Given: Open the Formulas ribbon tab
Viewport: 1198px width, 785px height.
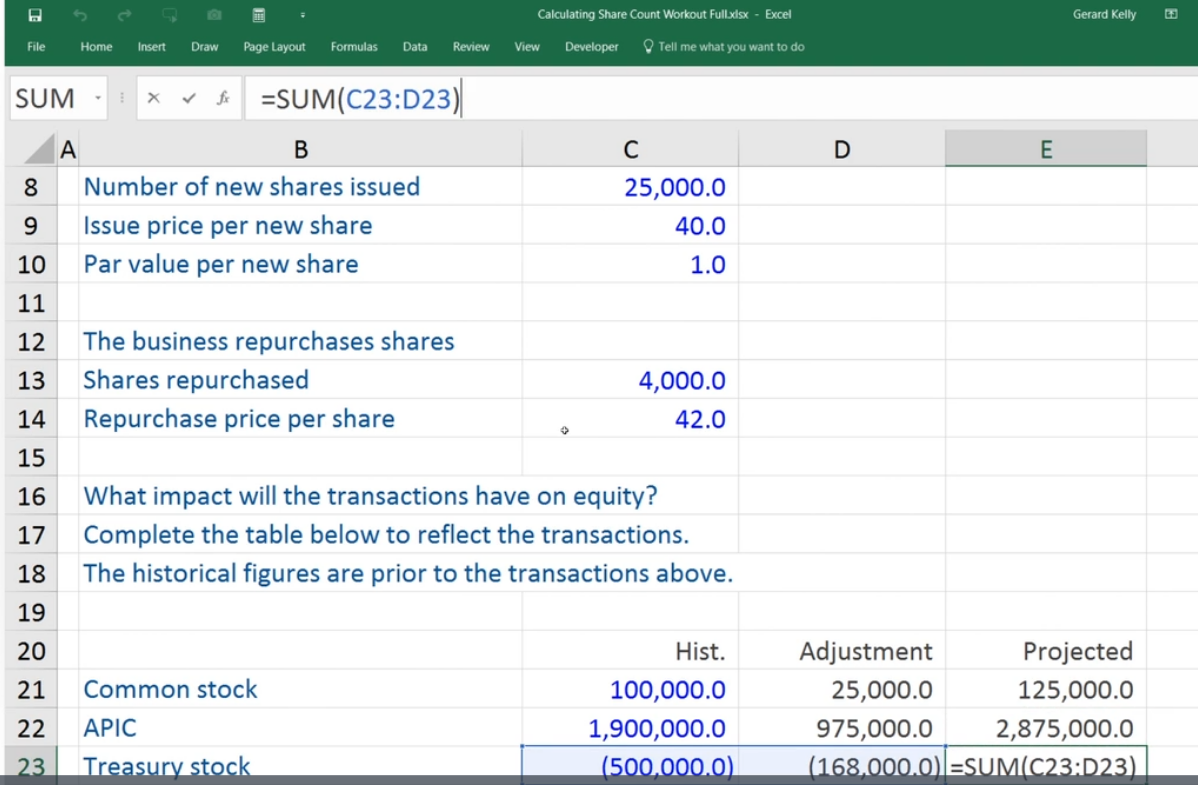Looking at the screenshot, I should tap(354, 47).
